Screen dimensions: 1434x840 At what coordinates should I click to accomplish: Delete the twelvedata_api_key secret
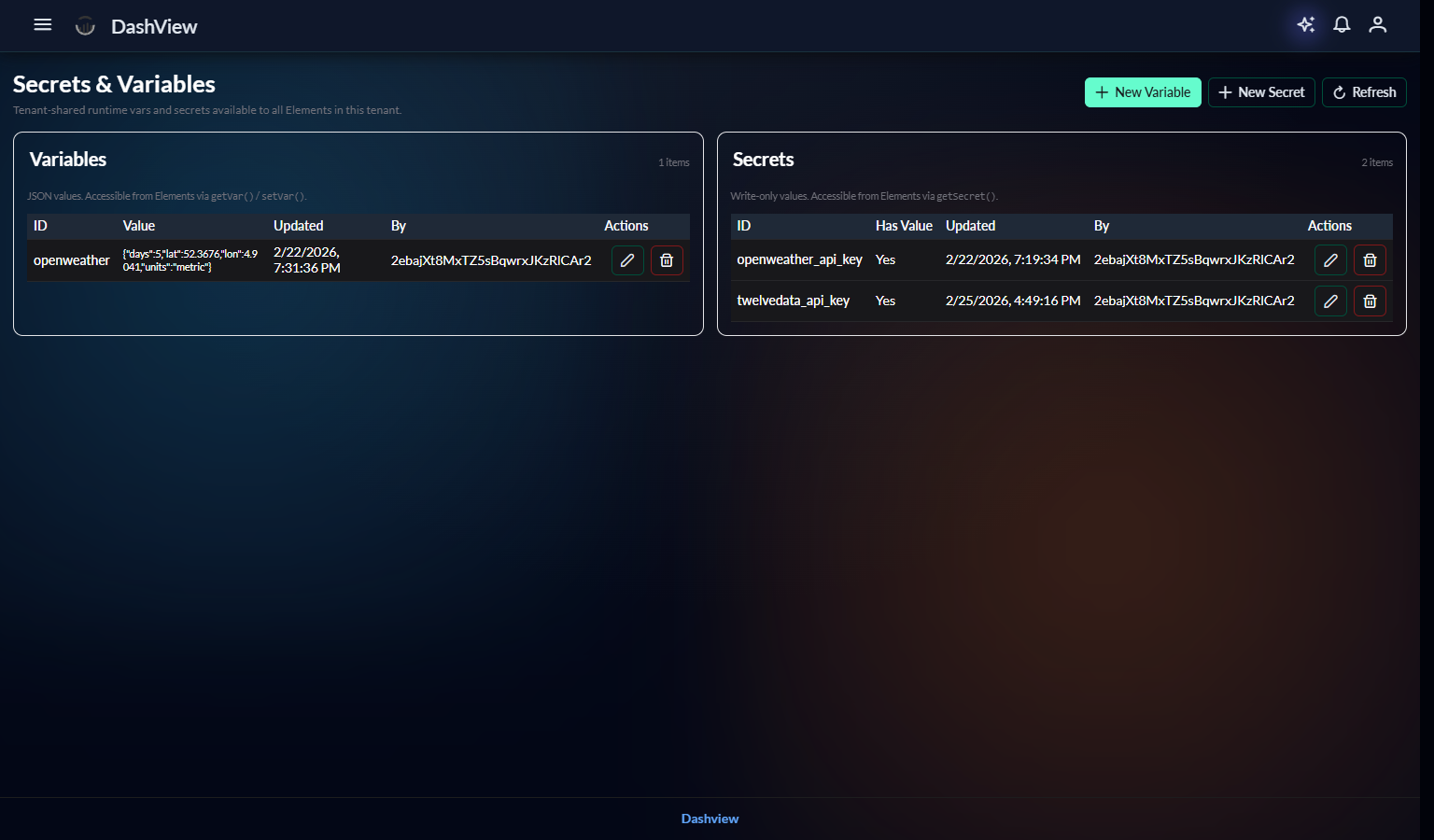[x=1370, y=301]
